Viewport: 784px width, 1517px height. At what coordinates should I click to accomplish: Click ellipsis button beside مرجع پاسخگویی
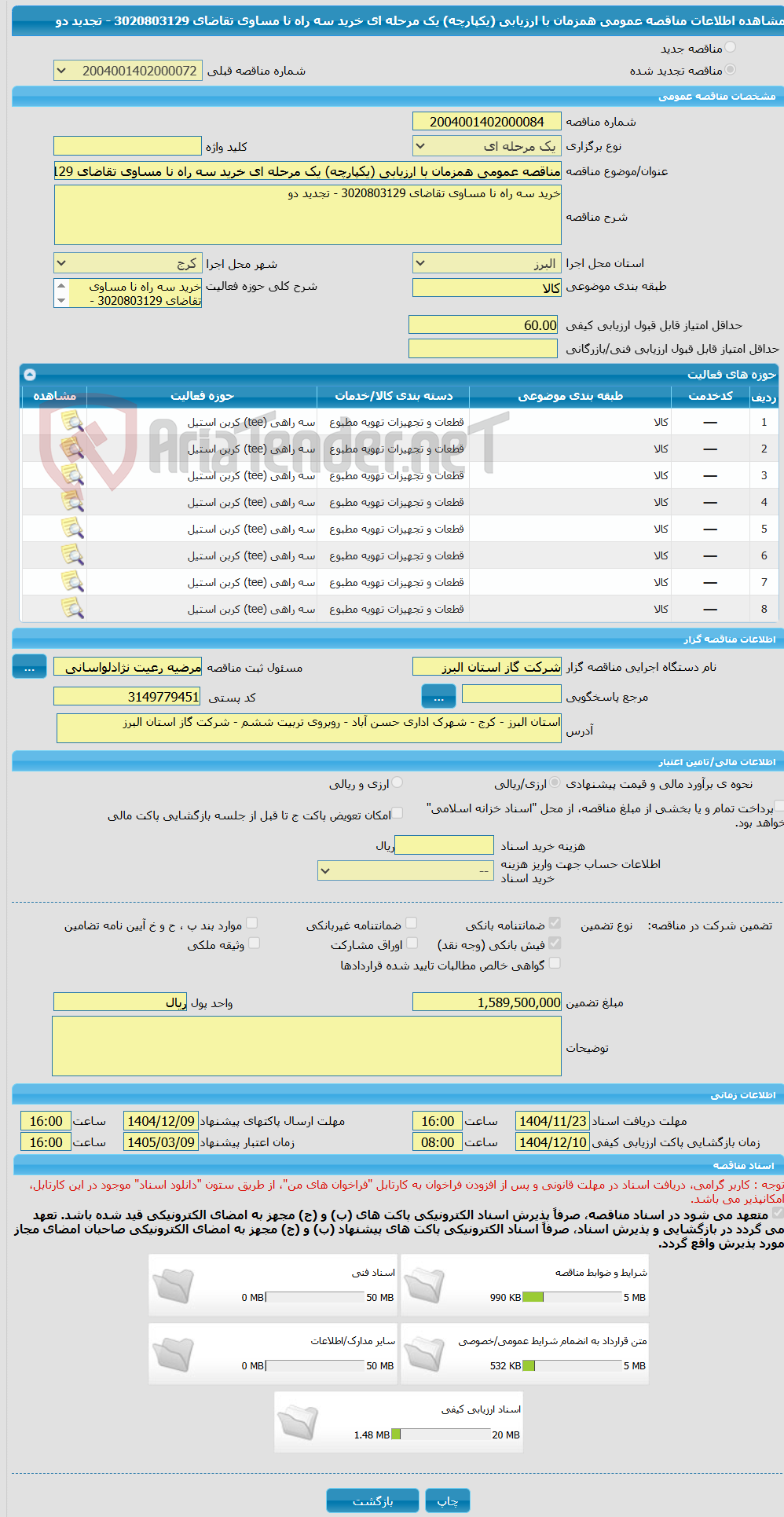(x=438, y=696)
